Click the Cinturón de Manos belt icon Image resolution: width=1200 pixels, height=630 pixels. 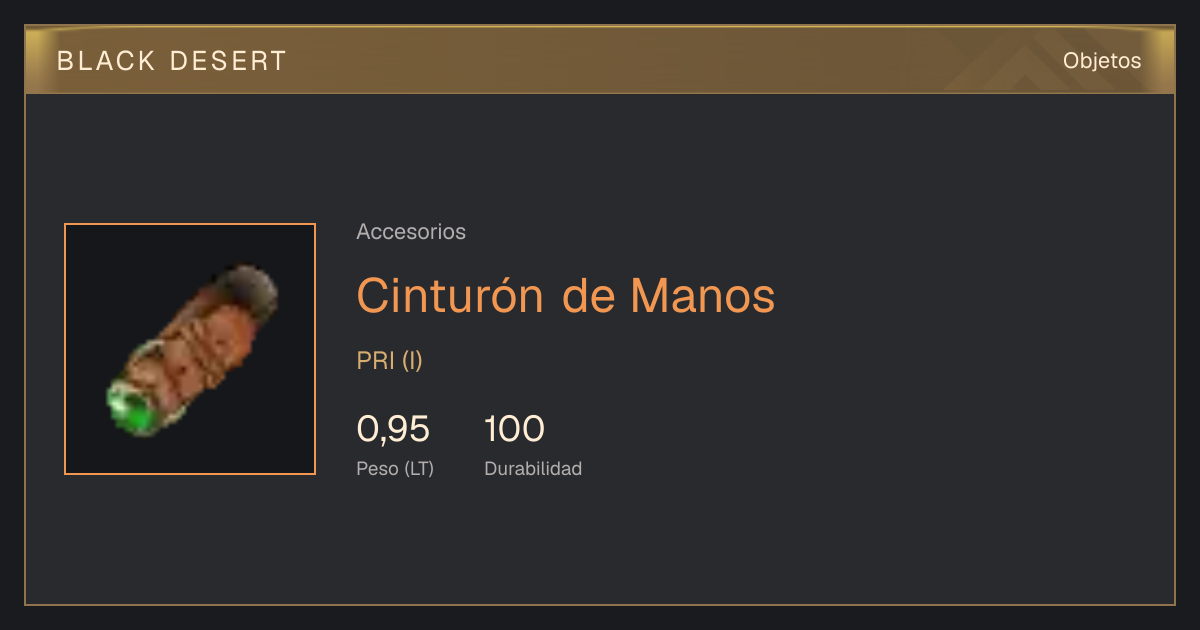tap(191, 350)
